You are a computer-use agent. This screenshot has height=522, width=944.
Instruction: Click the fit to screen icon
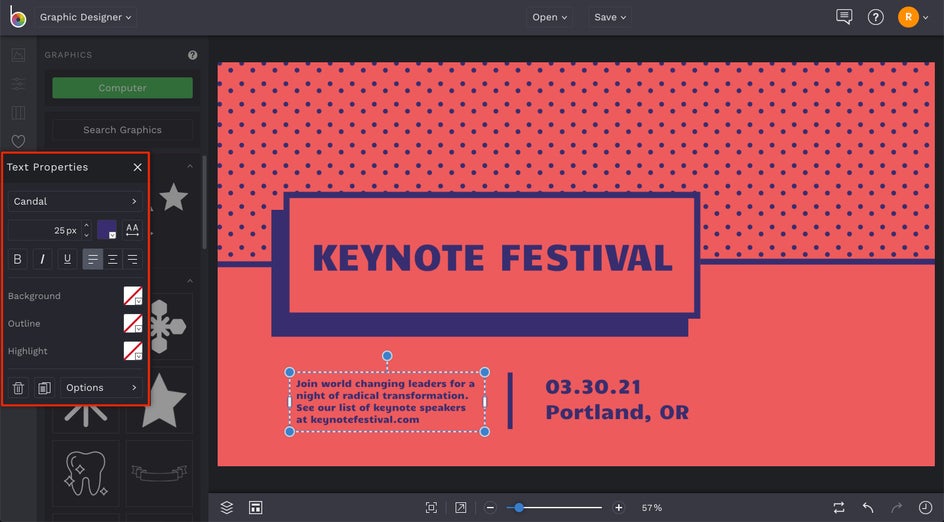(x=431, y=508)
